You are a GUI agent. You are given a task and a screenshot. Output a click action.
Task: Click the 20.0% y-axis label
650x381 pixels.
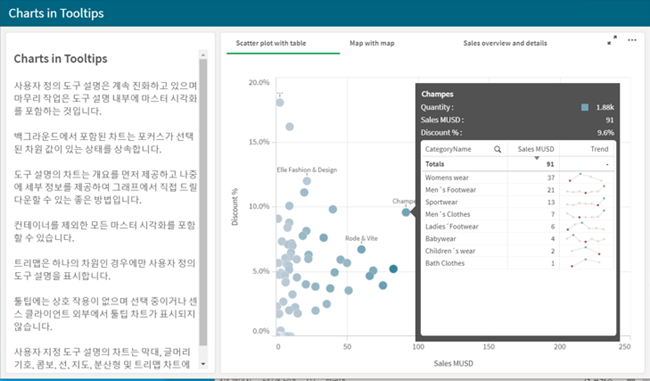tap(259, 83)
